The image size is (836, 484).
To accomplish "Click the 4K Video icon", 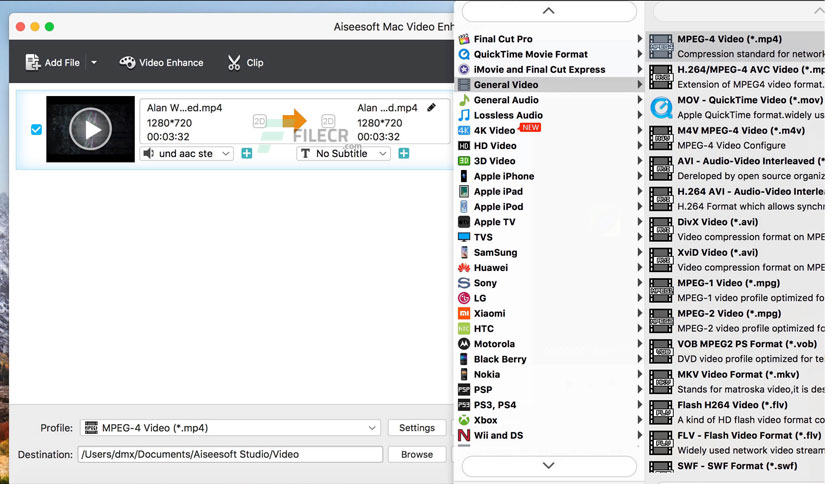I will tap(464, 130).
